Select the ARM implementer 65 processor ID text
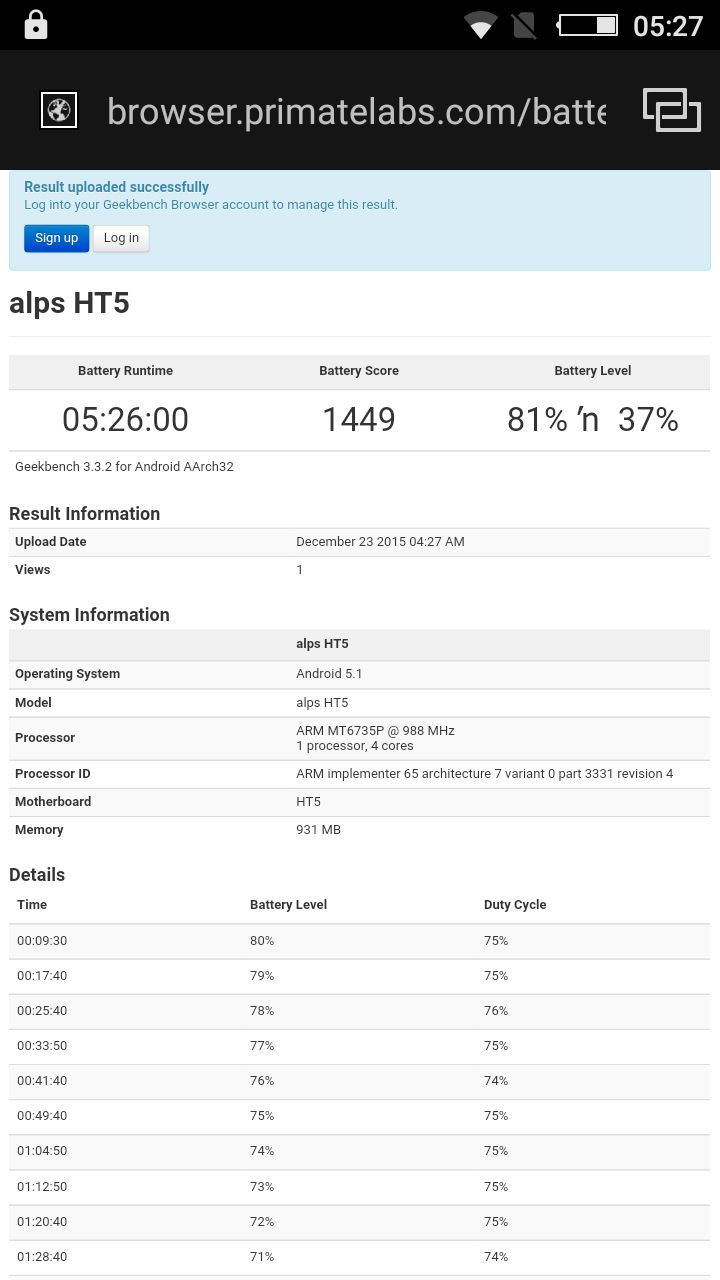 click(x=485, y=774)
